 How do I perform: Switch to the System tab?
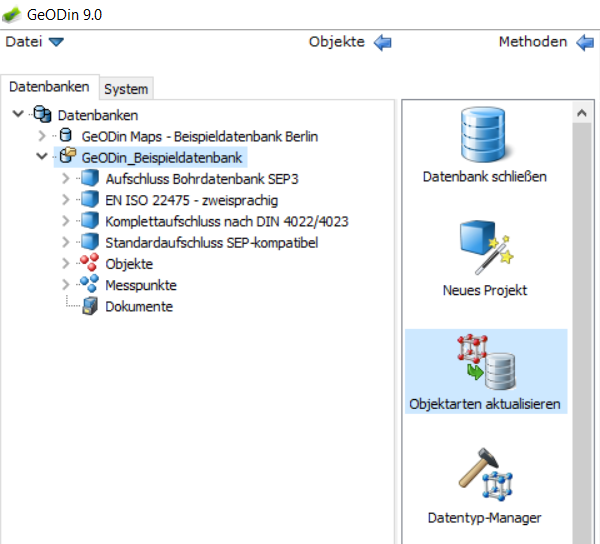[126, 89]
